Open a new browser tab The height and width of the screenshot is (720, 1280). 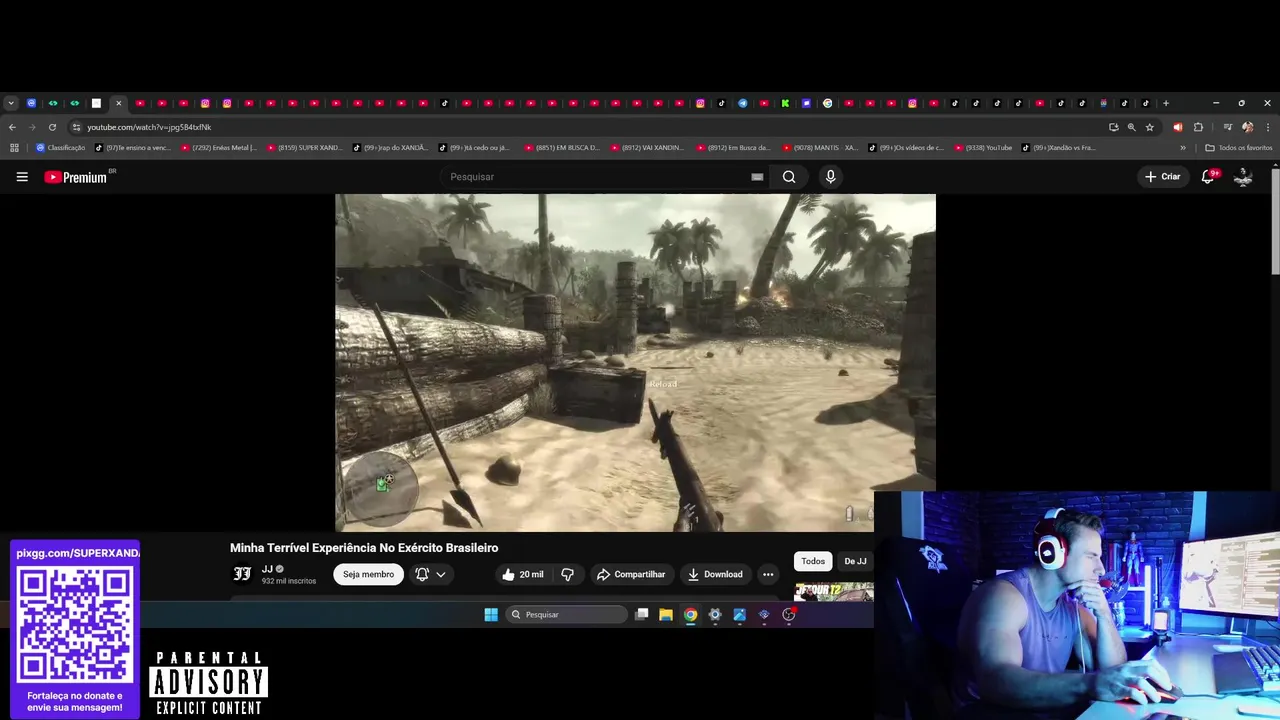pos(1166,103)
